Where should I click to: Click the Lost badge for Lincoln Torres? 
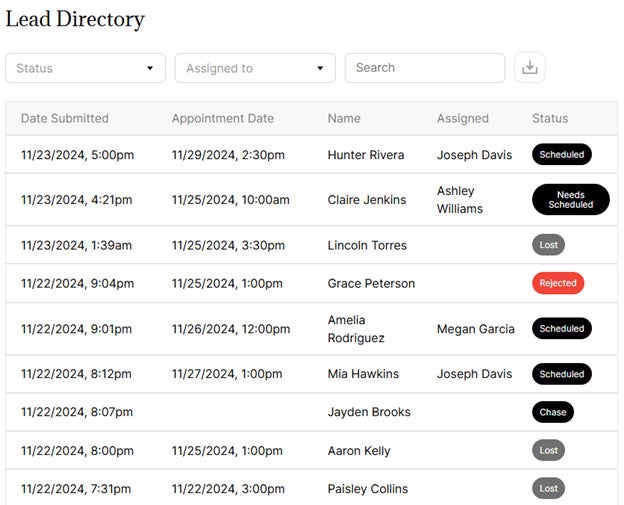pos(548,245)
